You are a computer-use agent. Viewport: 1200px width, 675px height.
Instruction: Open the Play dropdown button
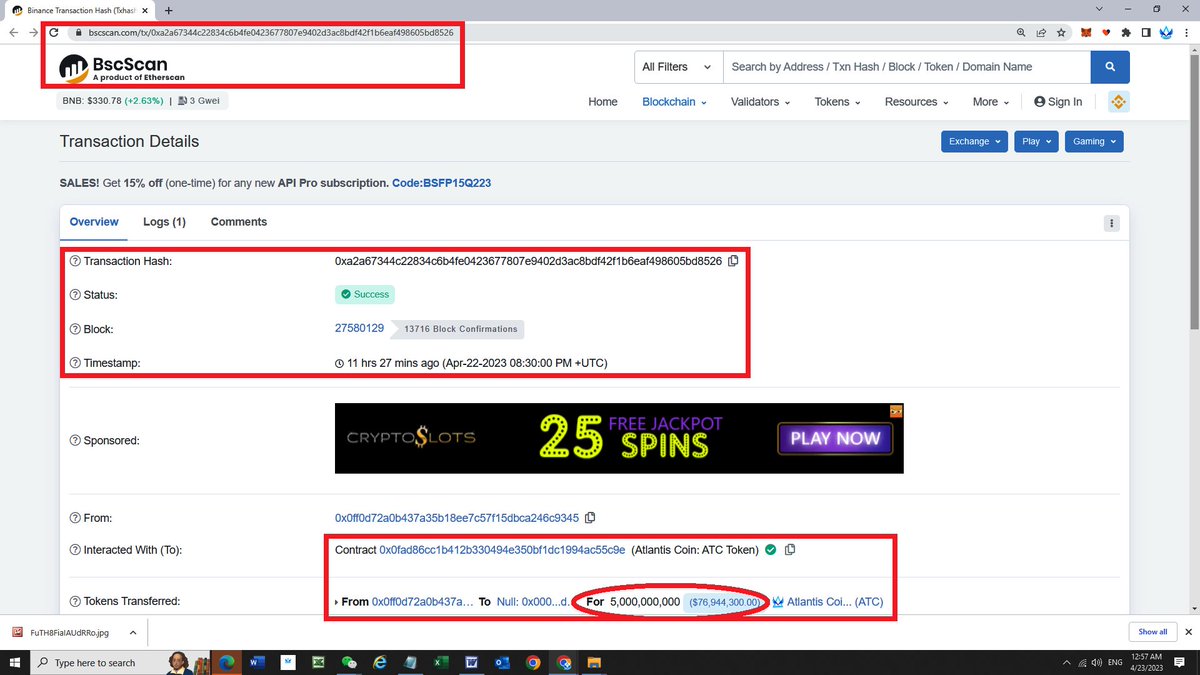(x=1036, y=142)
